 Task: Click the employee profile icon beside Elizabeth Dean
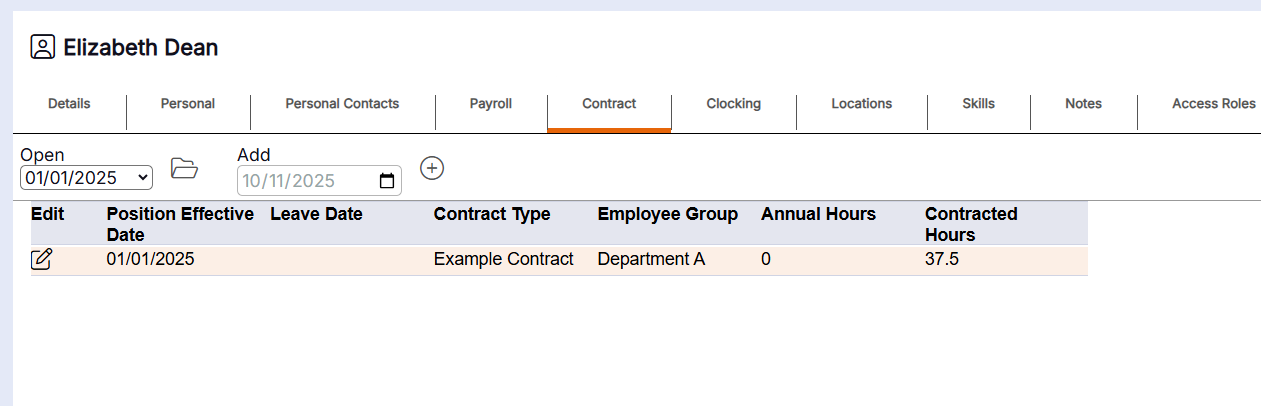[x=42, y=47]
